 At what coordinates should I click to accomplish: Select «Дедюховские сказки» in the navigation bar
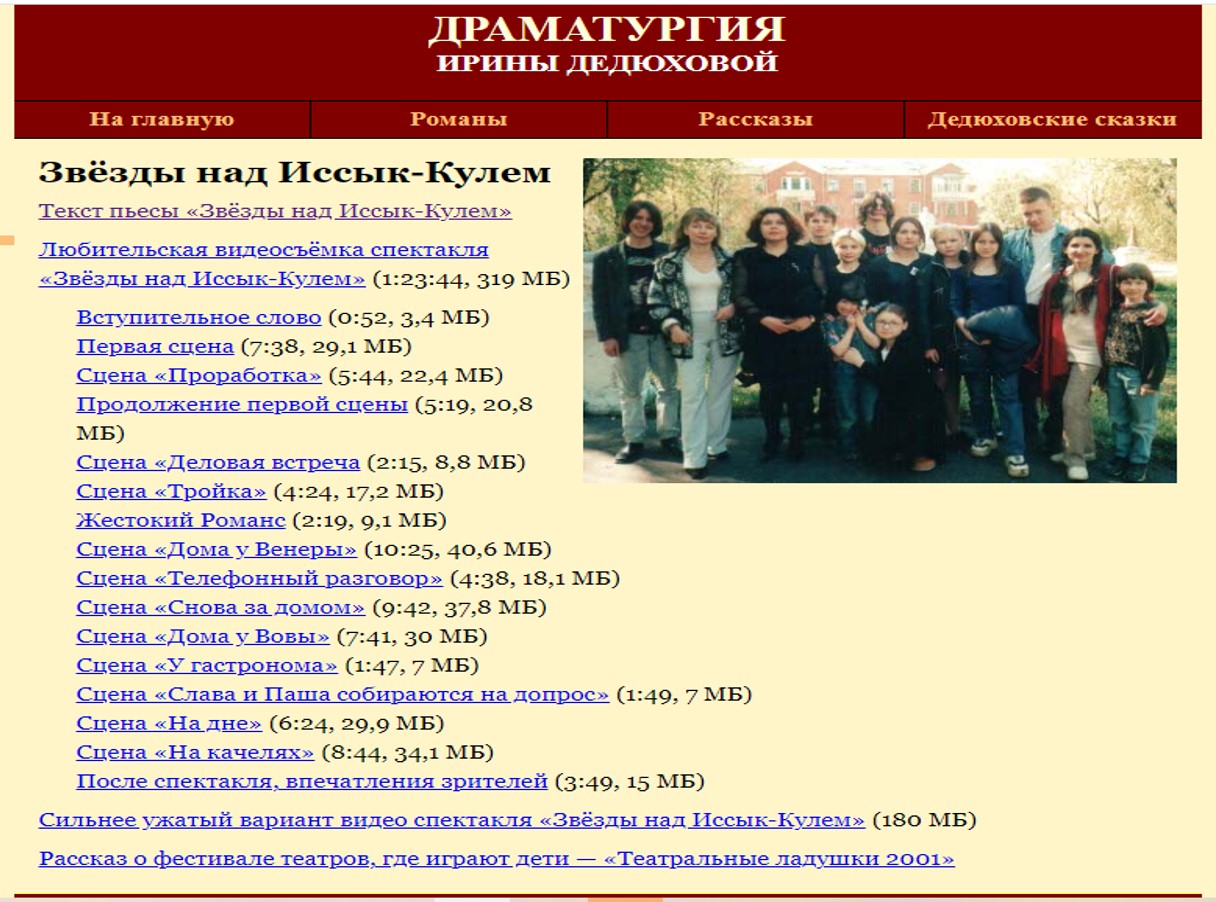click(x=1051, y=119)
